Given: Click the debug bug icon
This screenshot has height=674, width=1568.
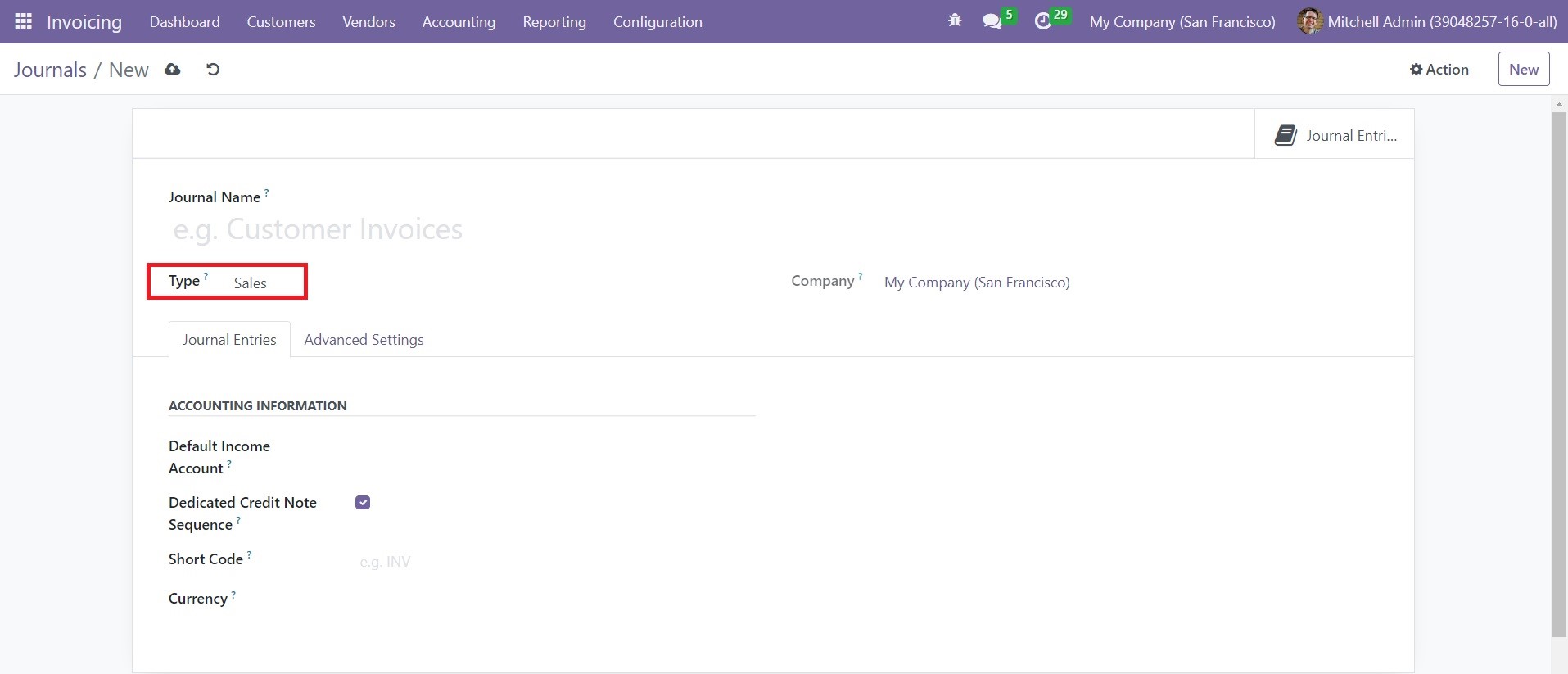Looking at the screenshot, I should 955,21.
